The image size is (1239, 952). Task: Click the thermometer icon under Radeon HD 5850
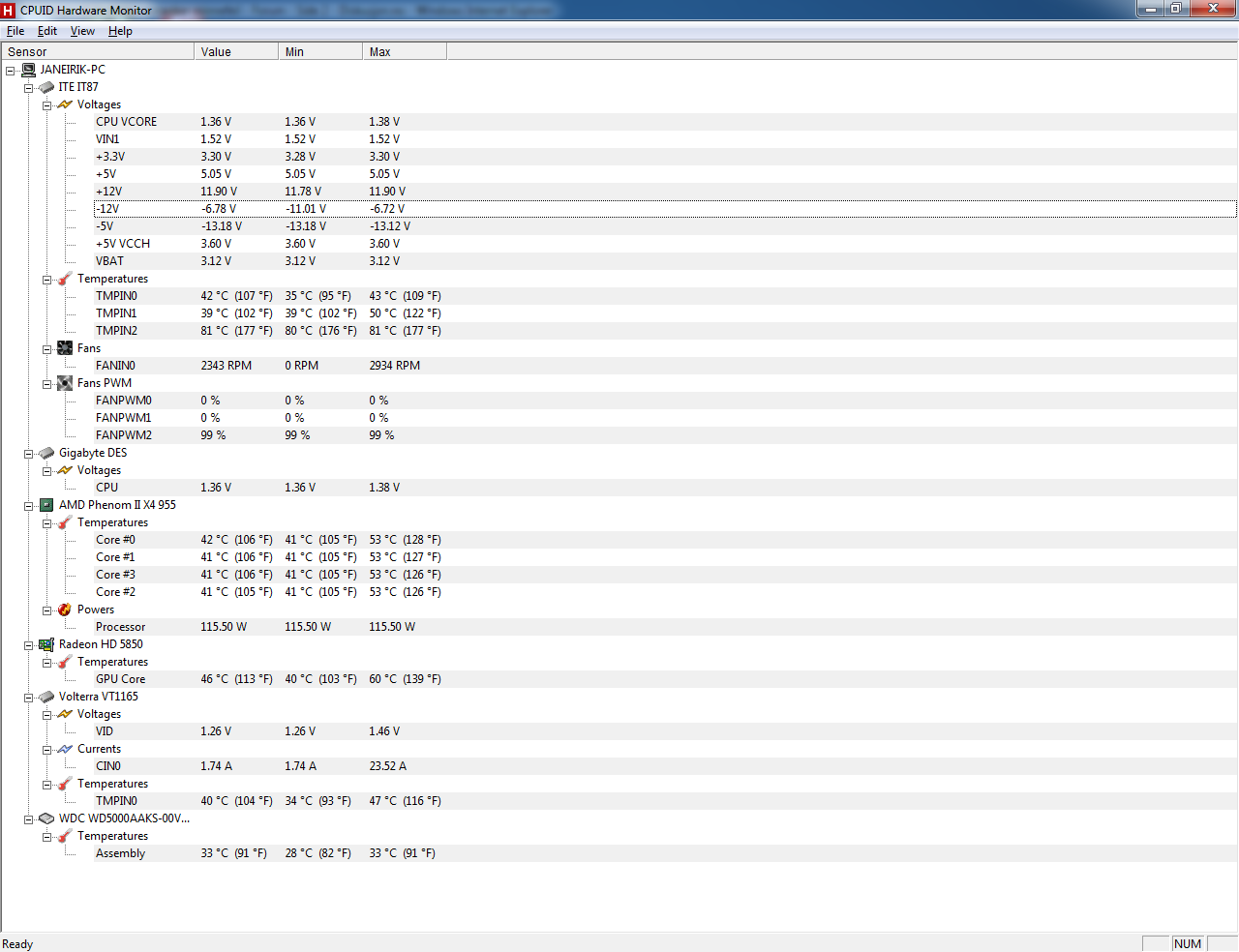click(65, 662)
